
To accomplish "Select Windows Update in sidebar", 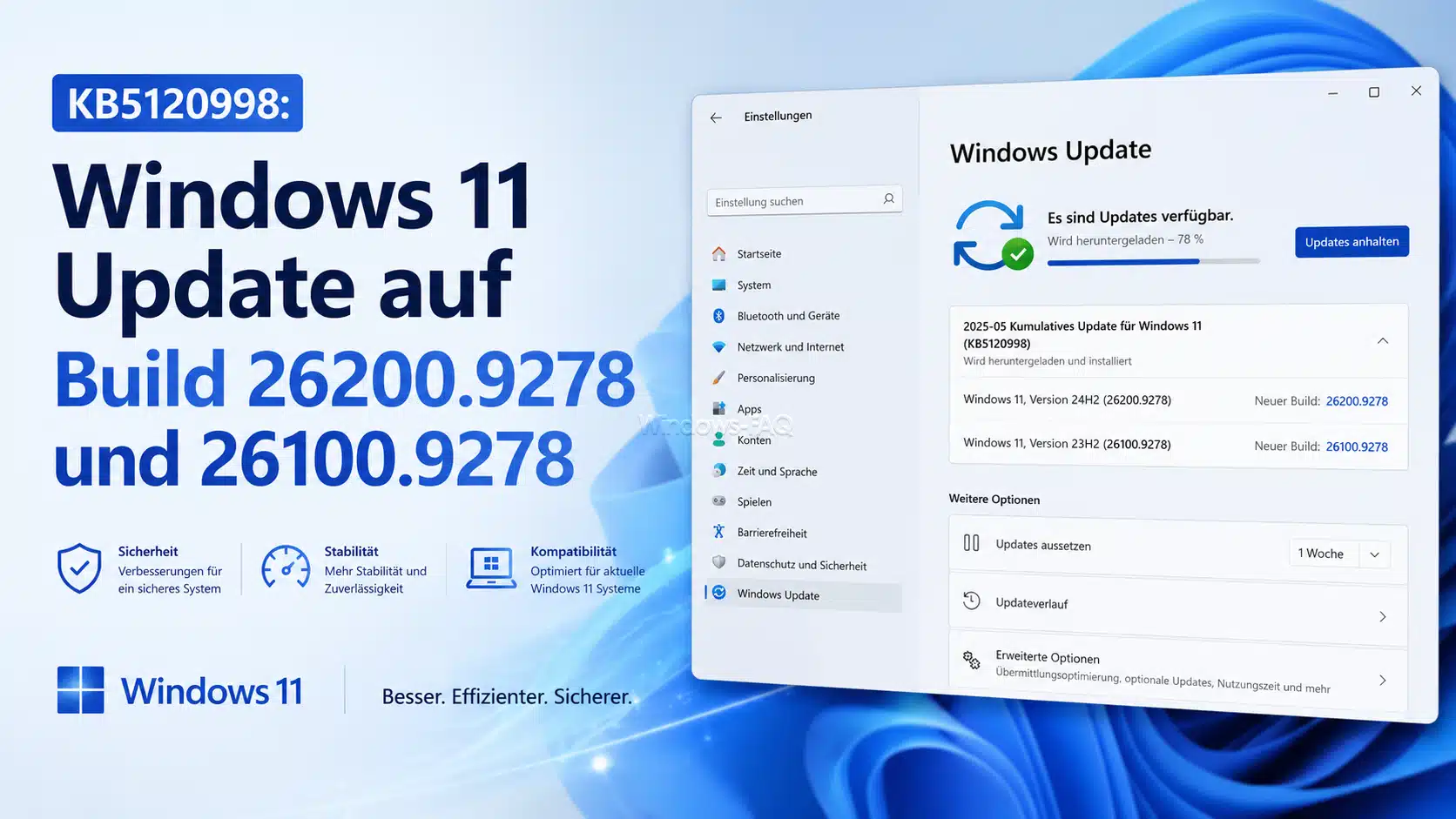I will pyautogui.click(x=804, y=595).
